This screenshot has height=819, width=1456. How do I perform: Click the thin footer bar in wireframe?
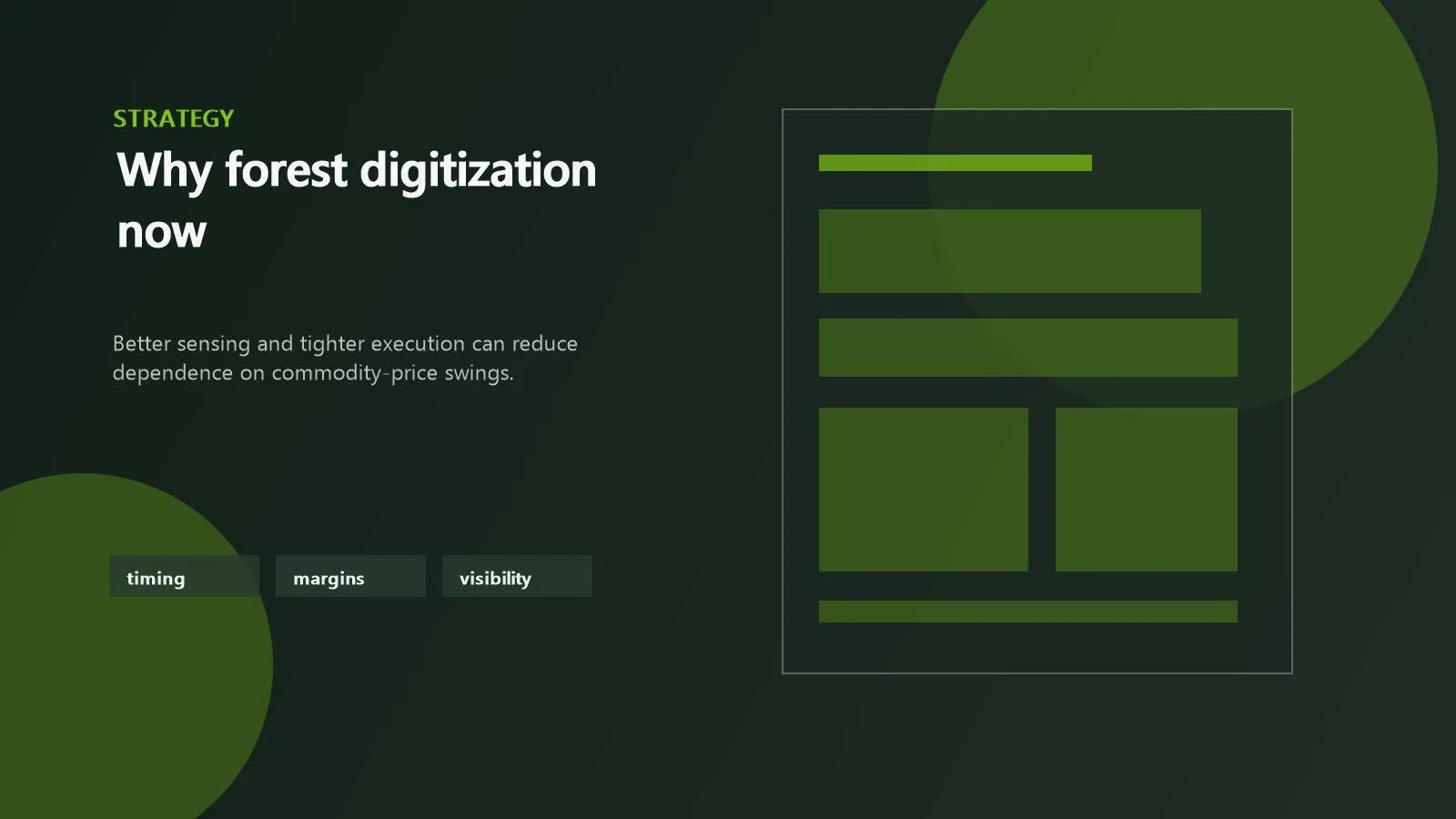(x=1028, y=612)
